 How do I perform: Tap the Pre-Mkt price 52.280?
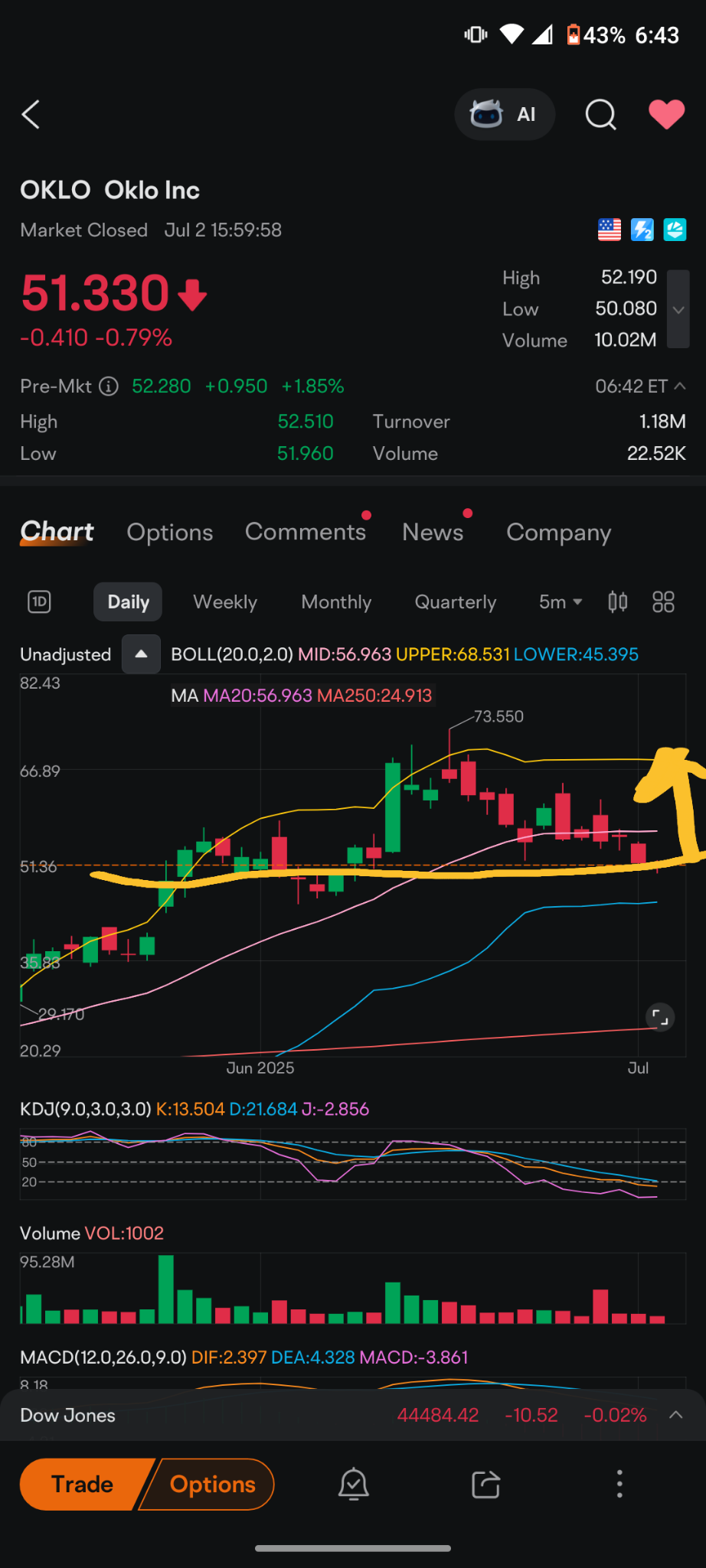click(162, 386)
